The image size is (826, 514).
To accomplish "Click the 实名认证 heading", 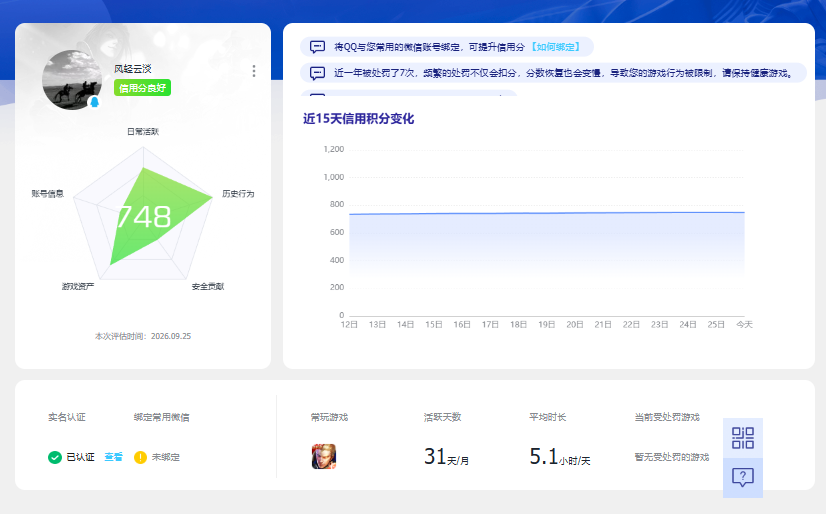I will tap(67, 417).
